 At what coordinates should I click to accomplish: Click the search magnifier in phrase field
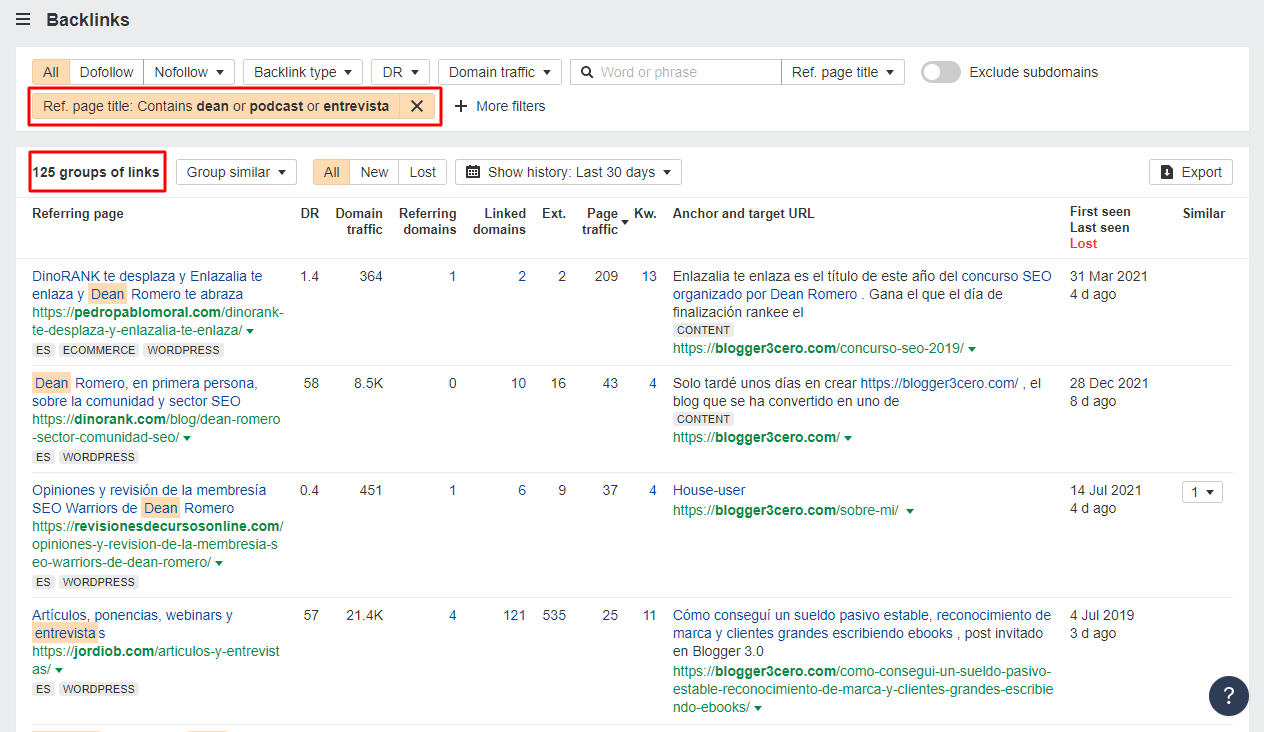pos(586,72)
